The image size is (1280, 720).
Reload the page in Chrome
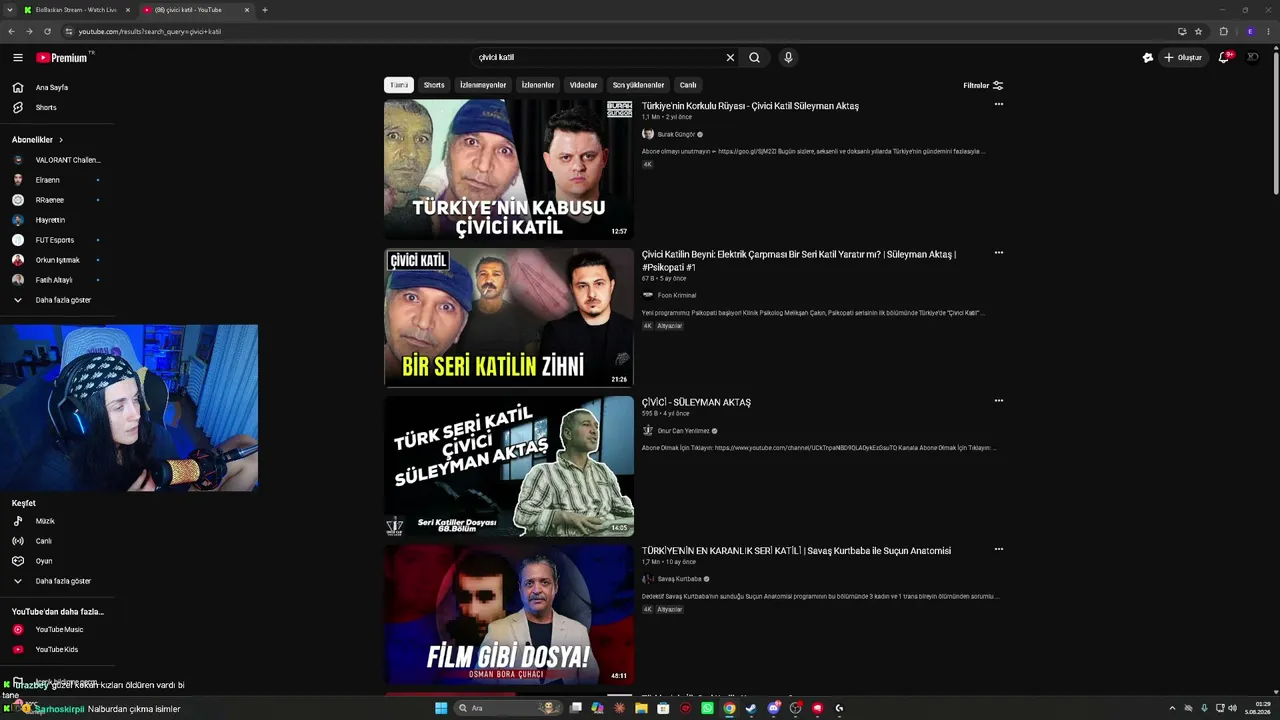(x=47, y=31)
